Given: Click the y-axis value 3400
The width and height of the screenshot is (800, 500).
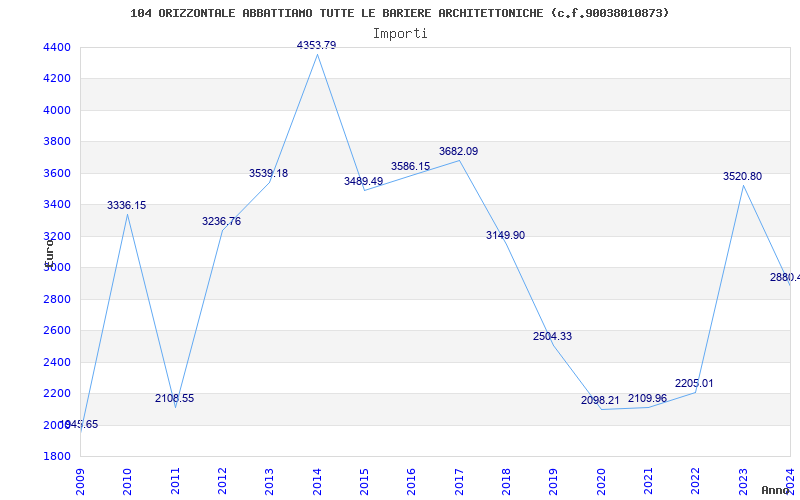Looking at the screenshot, I should 57,205.
